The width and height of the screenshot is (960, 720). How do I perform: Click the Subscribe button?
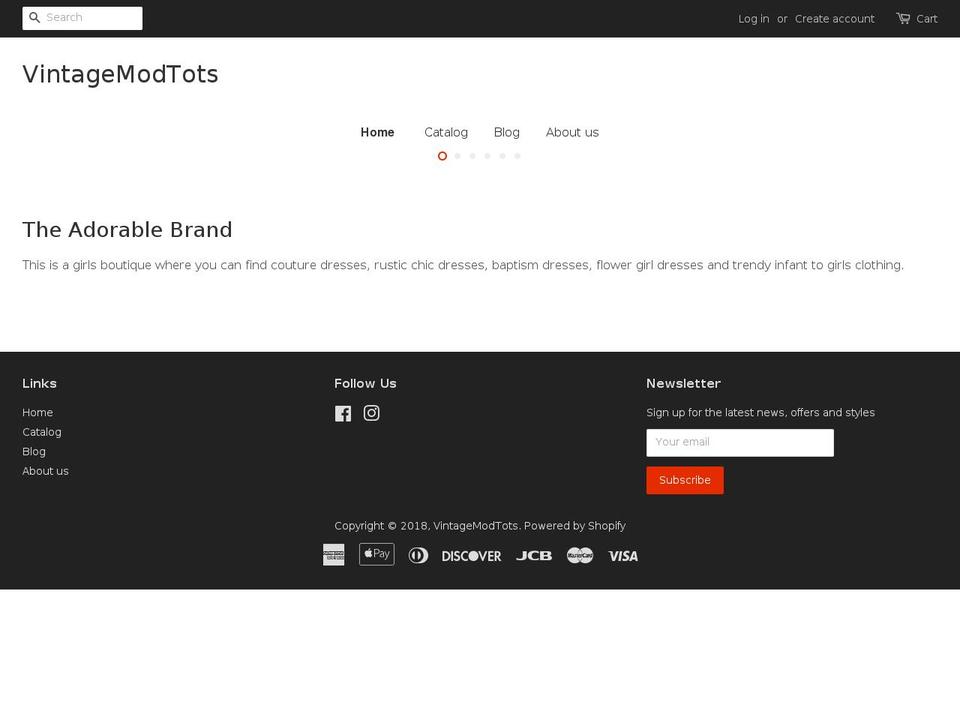[x=684, y=481]
